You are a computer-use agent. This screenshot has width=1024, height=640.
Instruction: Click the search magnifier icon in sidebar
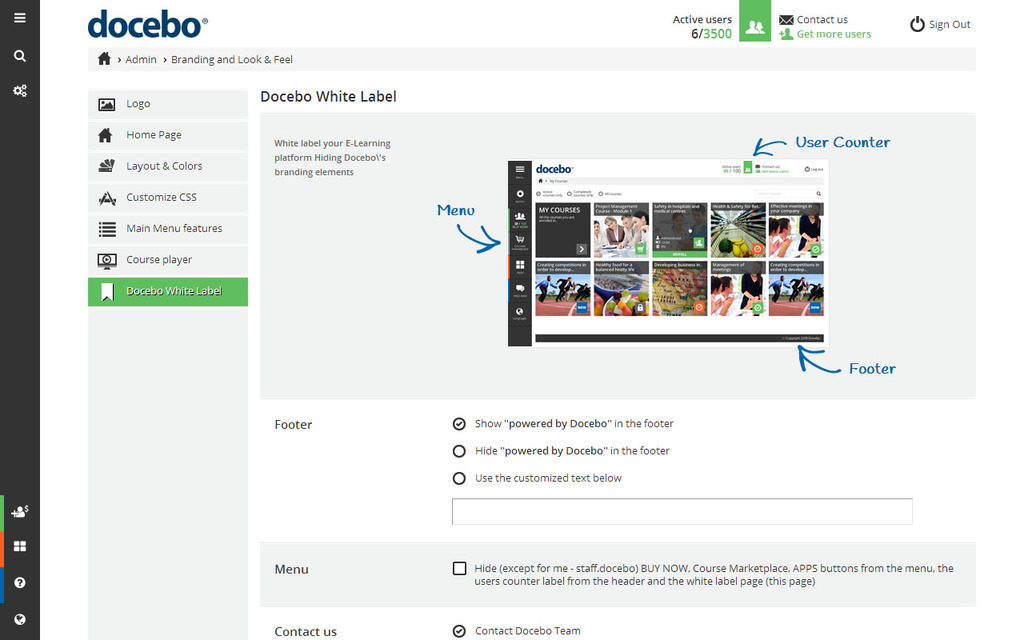pos(20,56)
